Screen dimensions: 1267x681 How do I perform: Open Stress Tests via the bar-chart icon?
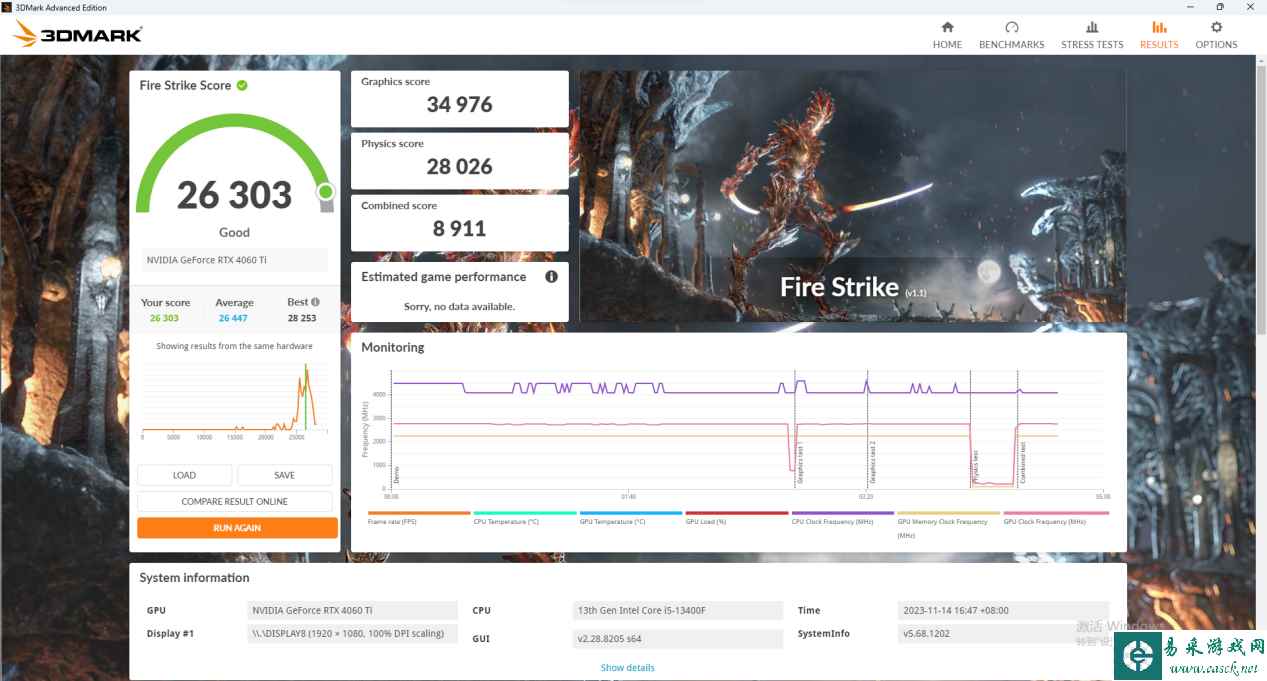pos(1092,27)
